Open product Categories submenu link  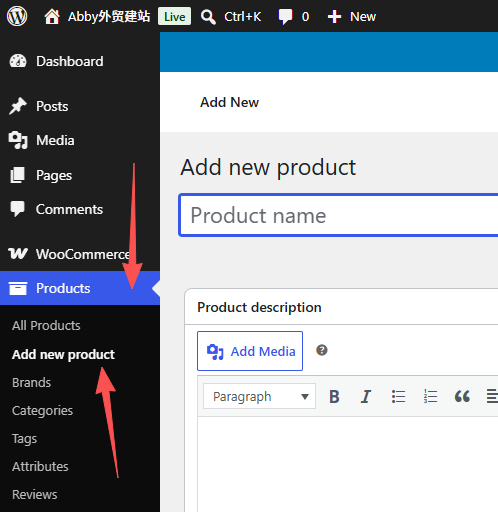click(x=42, y=411)
